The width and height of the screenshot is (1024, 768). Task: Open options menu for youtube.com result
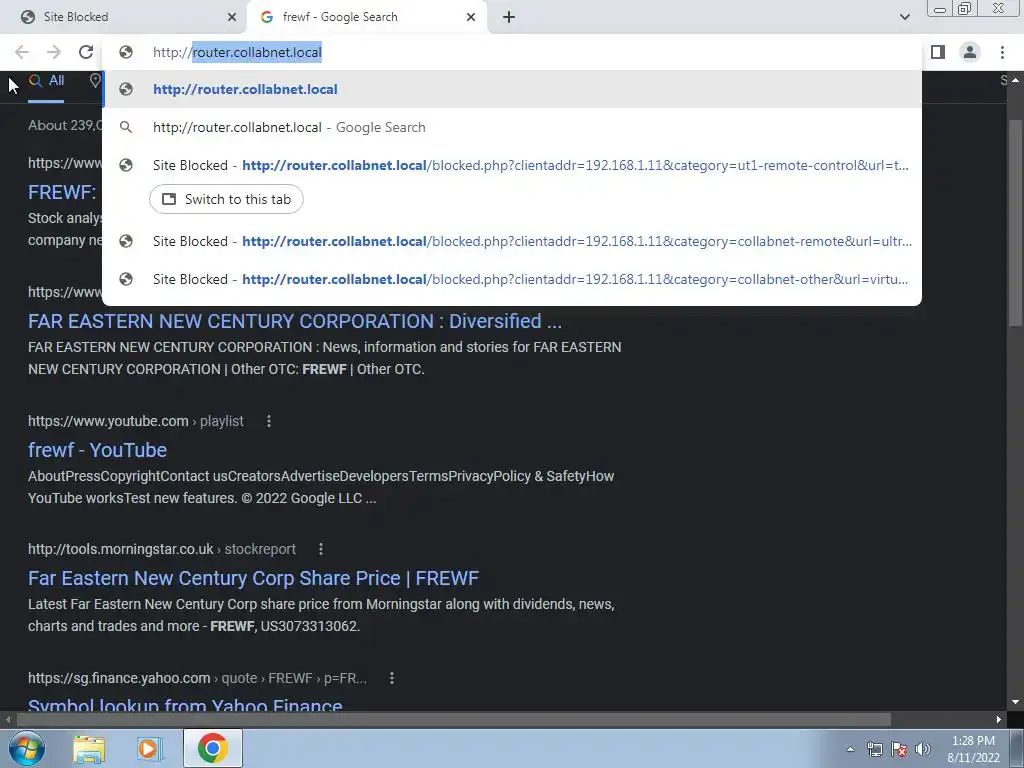click(268, 421)
